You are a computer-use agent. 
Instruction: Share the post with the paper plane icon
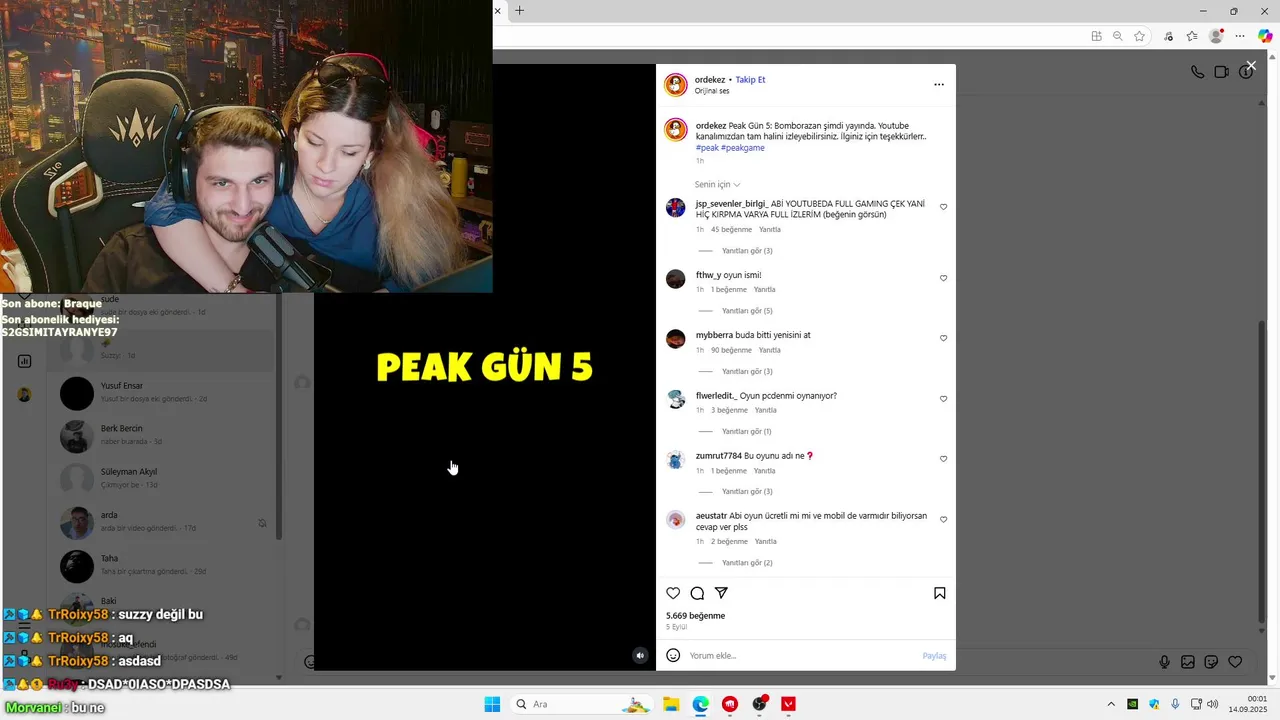click(721, 593)
